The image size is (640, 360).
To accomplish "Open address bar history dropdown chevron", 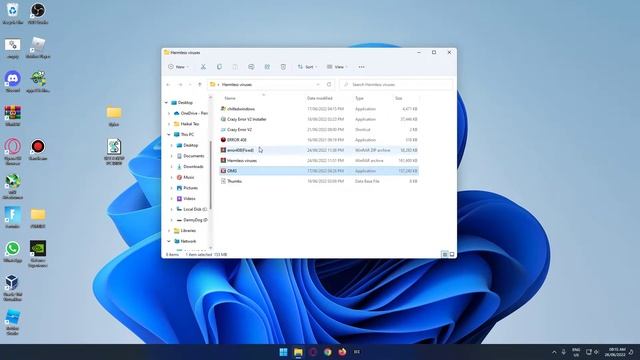I will click(x=318, y=84).
